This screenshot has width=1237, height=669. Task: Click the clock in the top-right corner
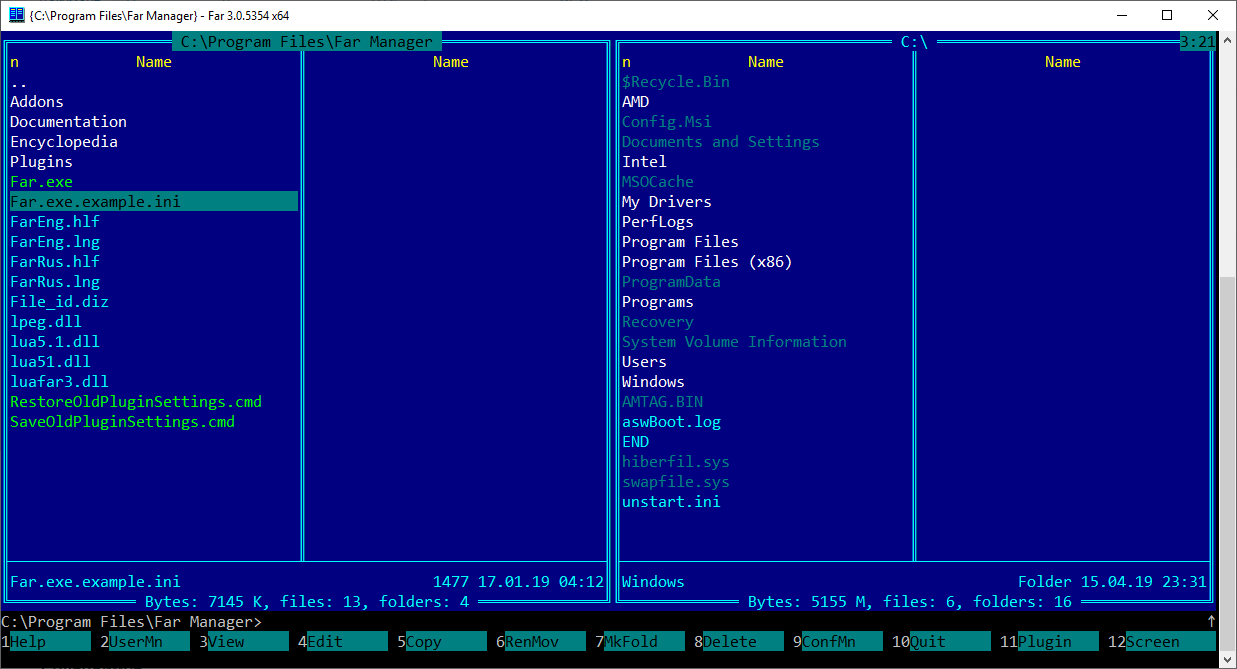pyautogui.click(x=1198, y=42)
